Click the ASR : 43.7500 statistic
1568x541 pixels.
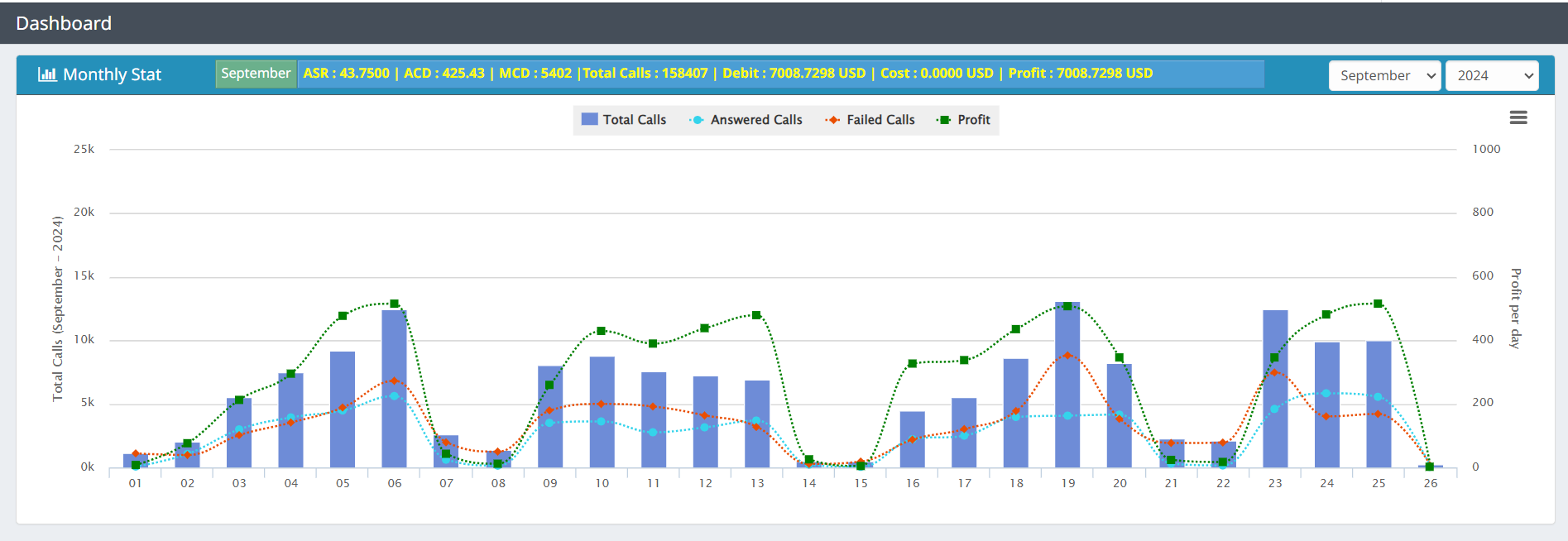coord(346,73)
